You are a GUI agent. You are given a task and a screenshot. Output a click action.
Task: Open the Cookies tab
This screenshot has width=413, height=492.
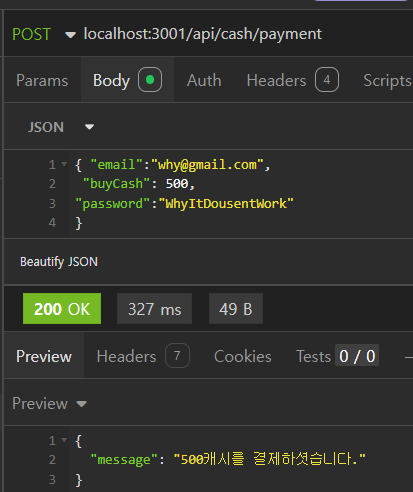(x=243, y=356)
